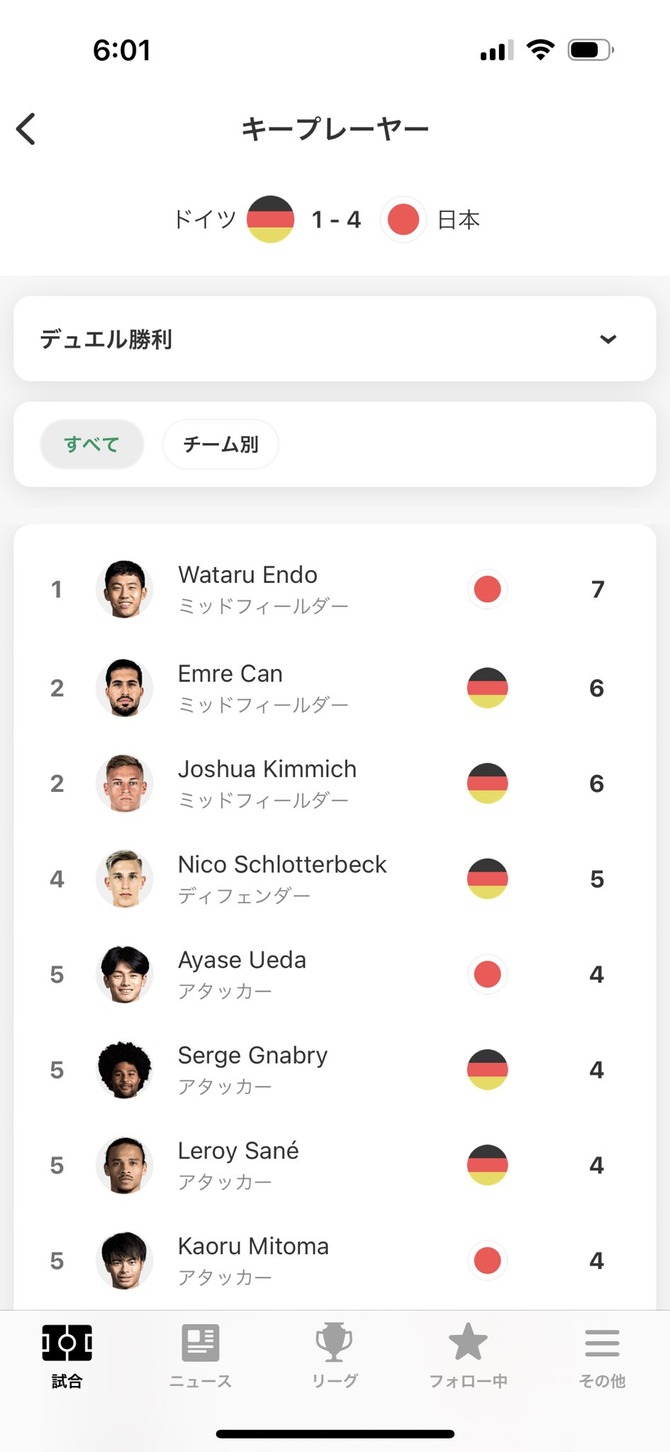Tap the back arrow icon
This screenshot has width=670, height=1452.
point(27,129)
